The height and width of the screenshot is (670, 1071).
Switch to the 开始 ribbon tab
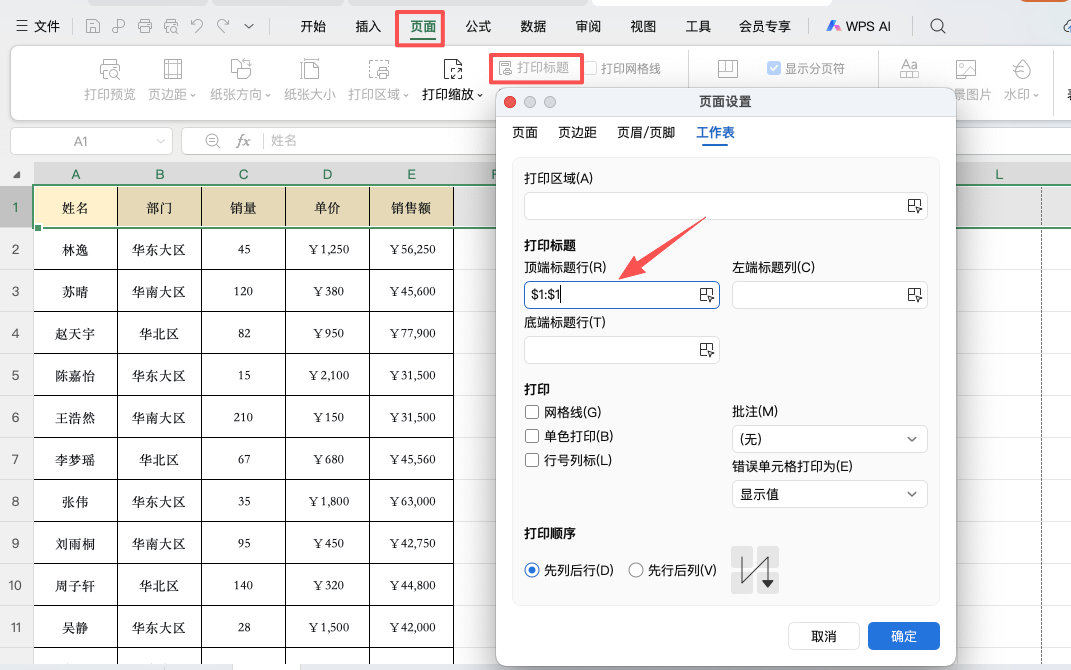point(313,26)
